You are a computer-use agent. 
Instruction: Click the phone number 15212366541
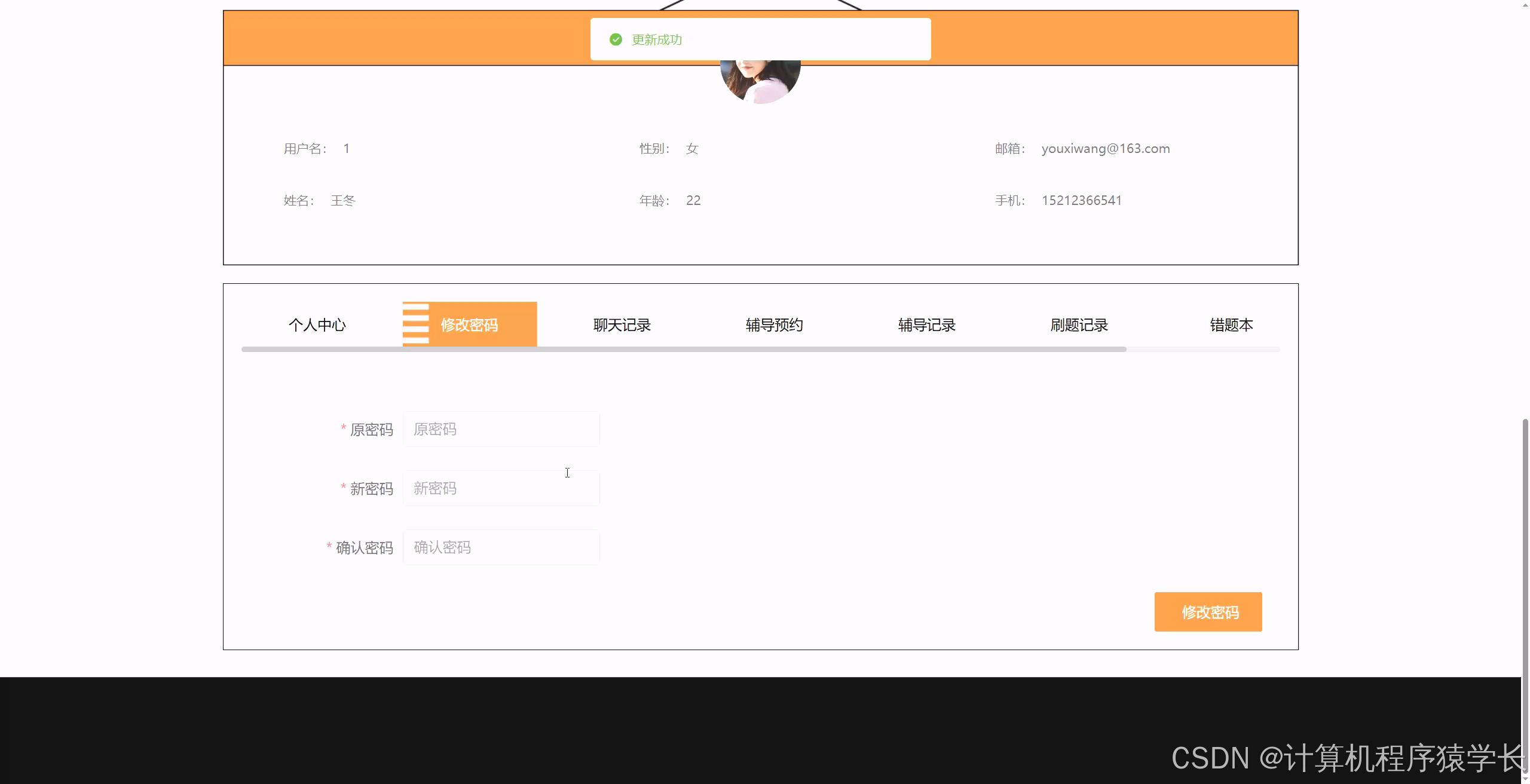click(x=1081, y=200)
